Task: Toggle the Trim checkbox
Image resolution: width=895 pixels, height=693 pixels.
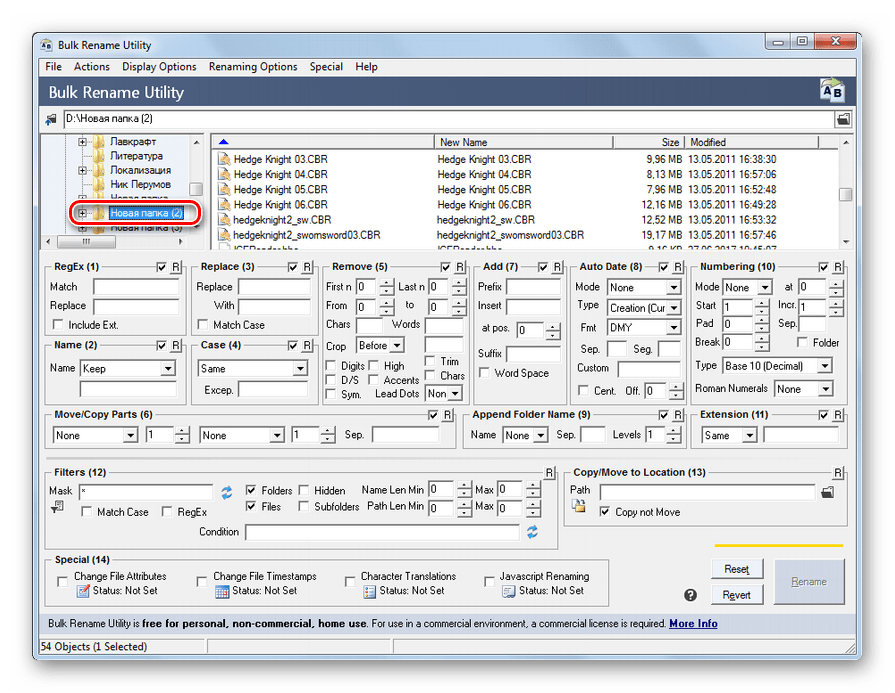Action: click(x=430, y=361)
